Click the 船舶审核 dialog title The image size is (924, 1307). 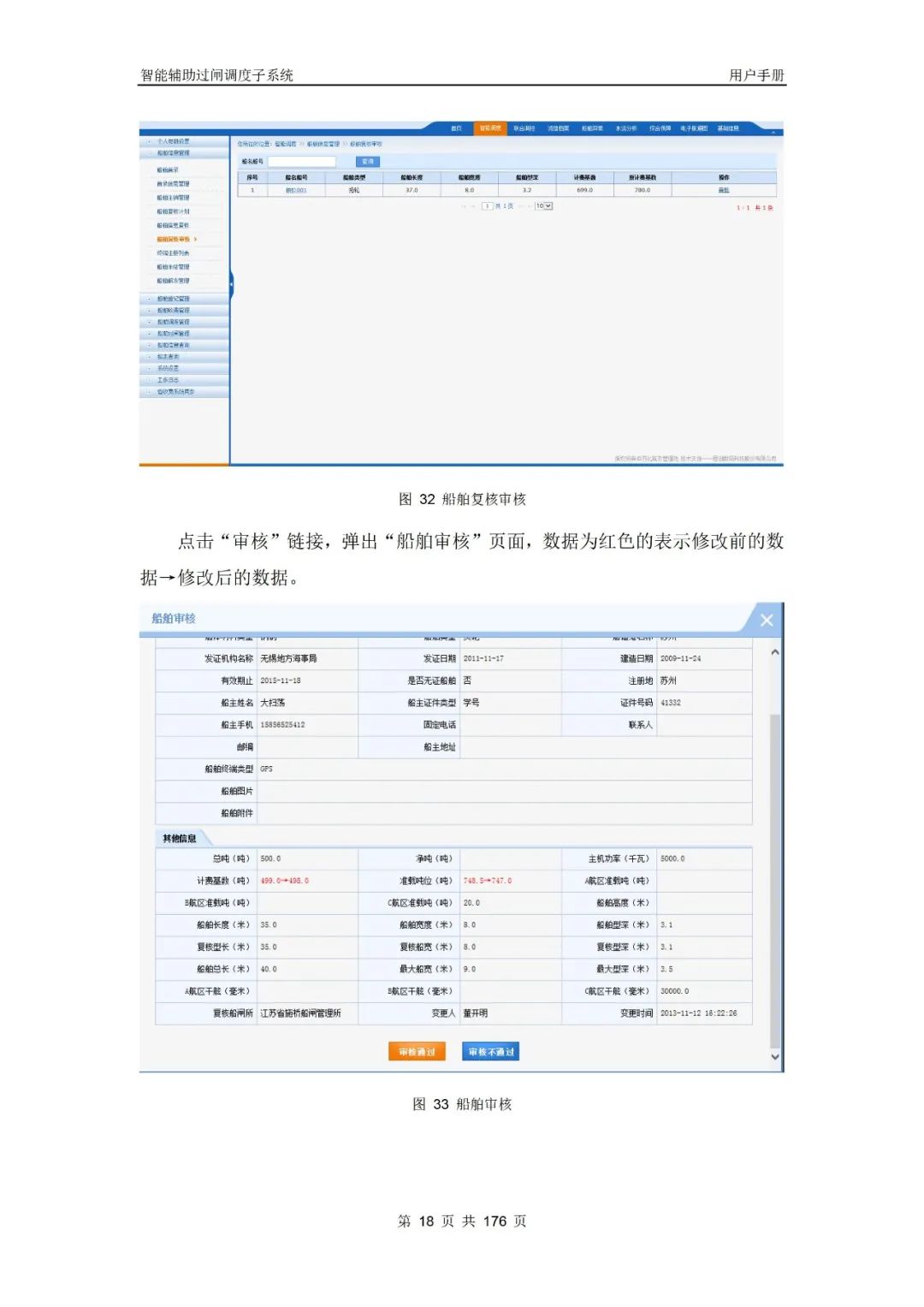(174, 618)
